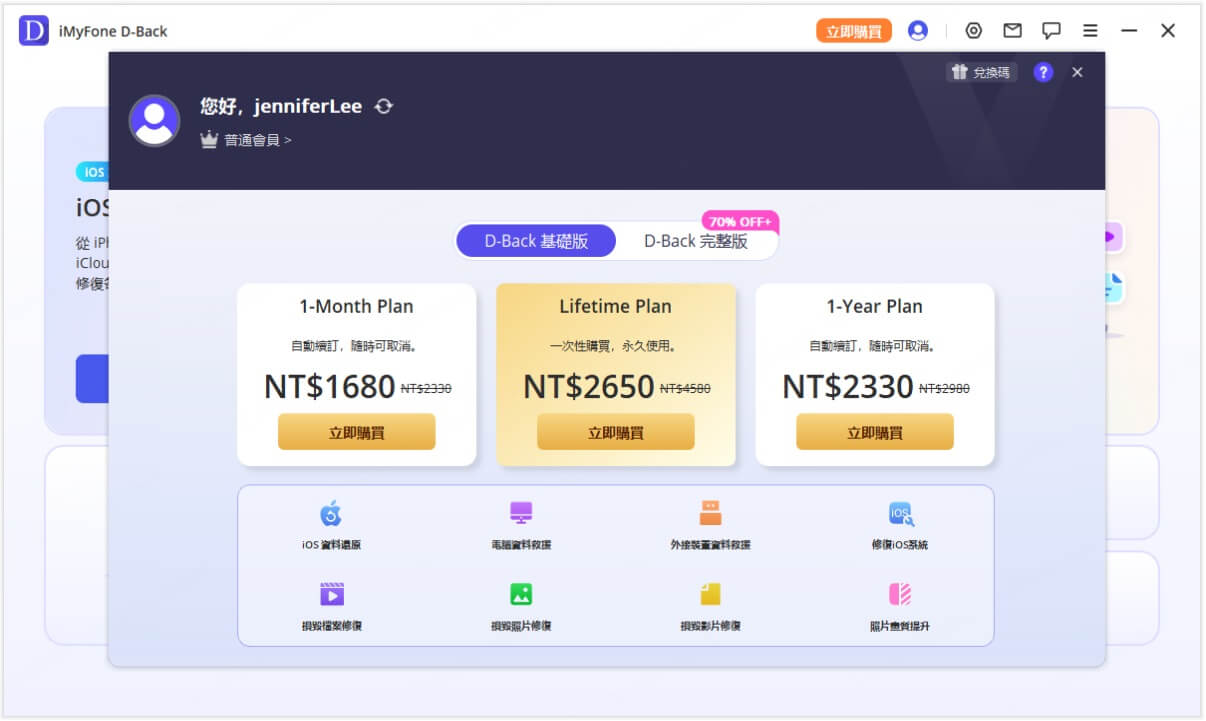Close the purchase dialog with X

coord(1077,72)
